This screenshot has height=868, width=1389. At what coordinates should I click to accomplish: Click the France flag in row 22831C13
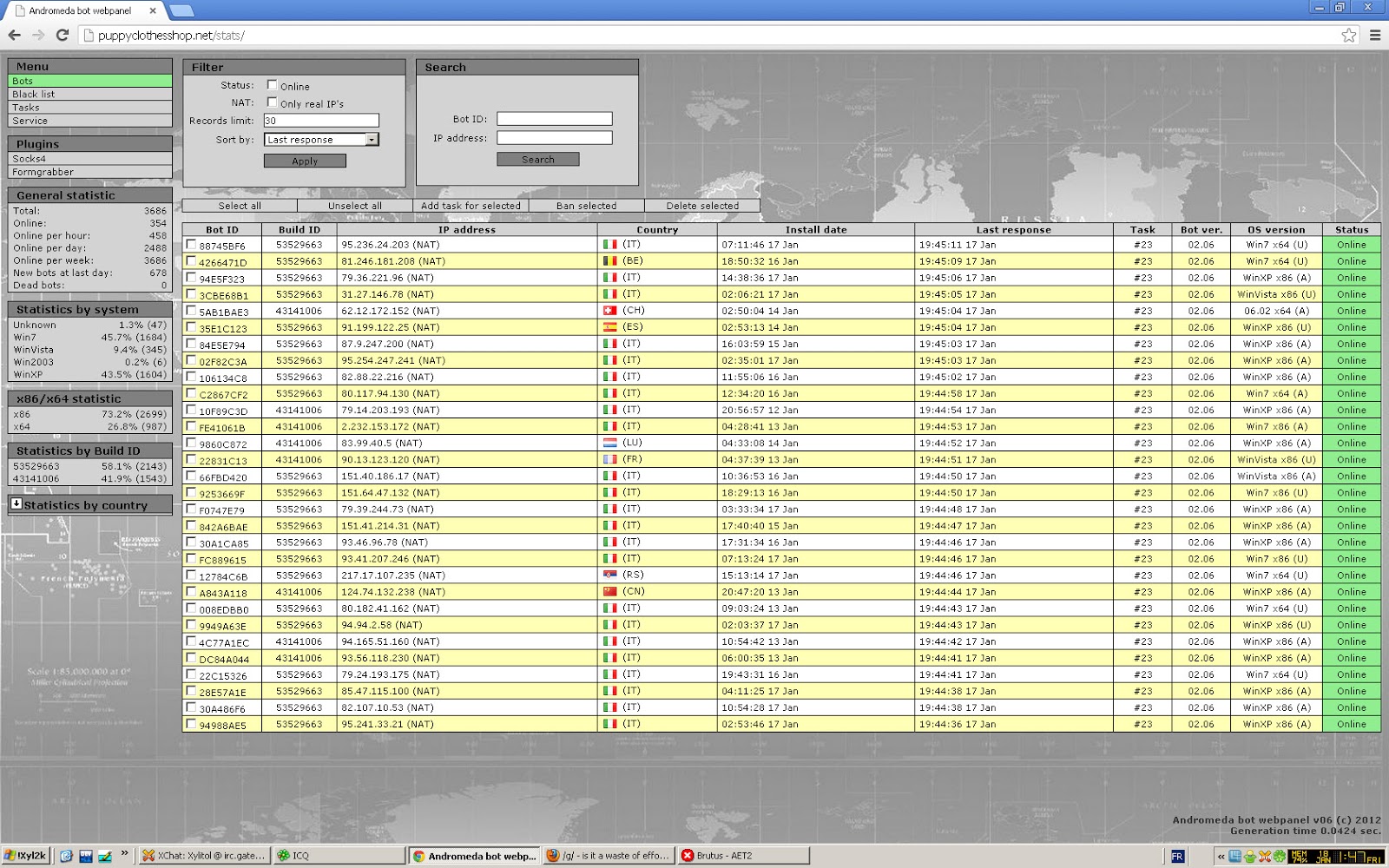(610, 459)
